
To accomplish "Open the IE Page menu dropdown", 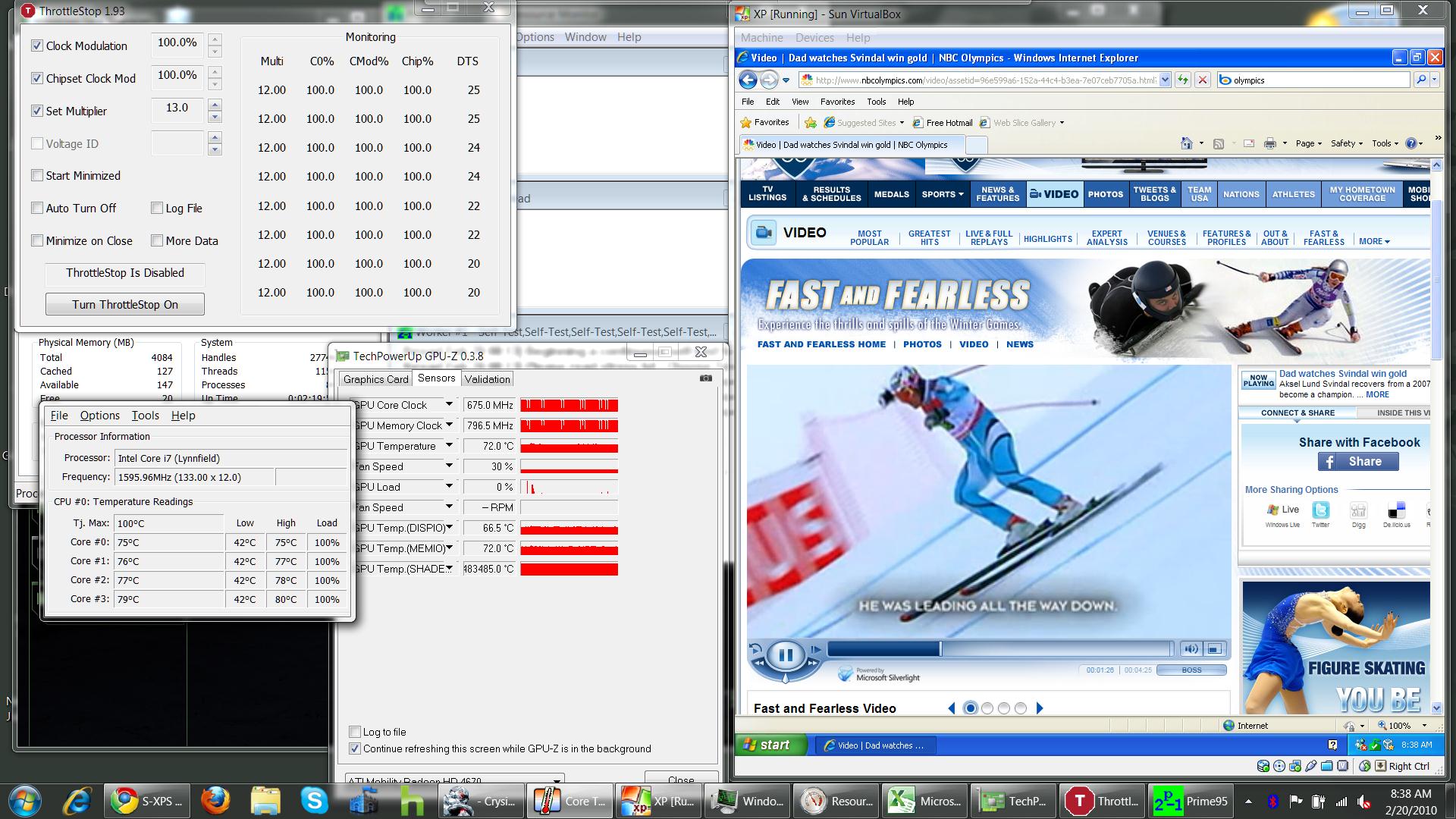I will [1309, 143].
